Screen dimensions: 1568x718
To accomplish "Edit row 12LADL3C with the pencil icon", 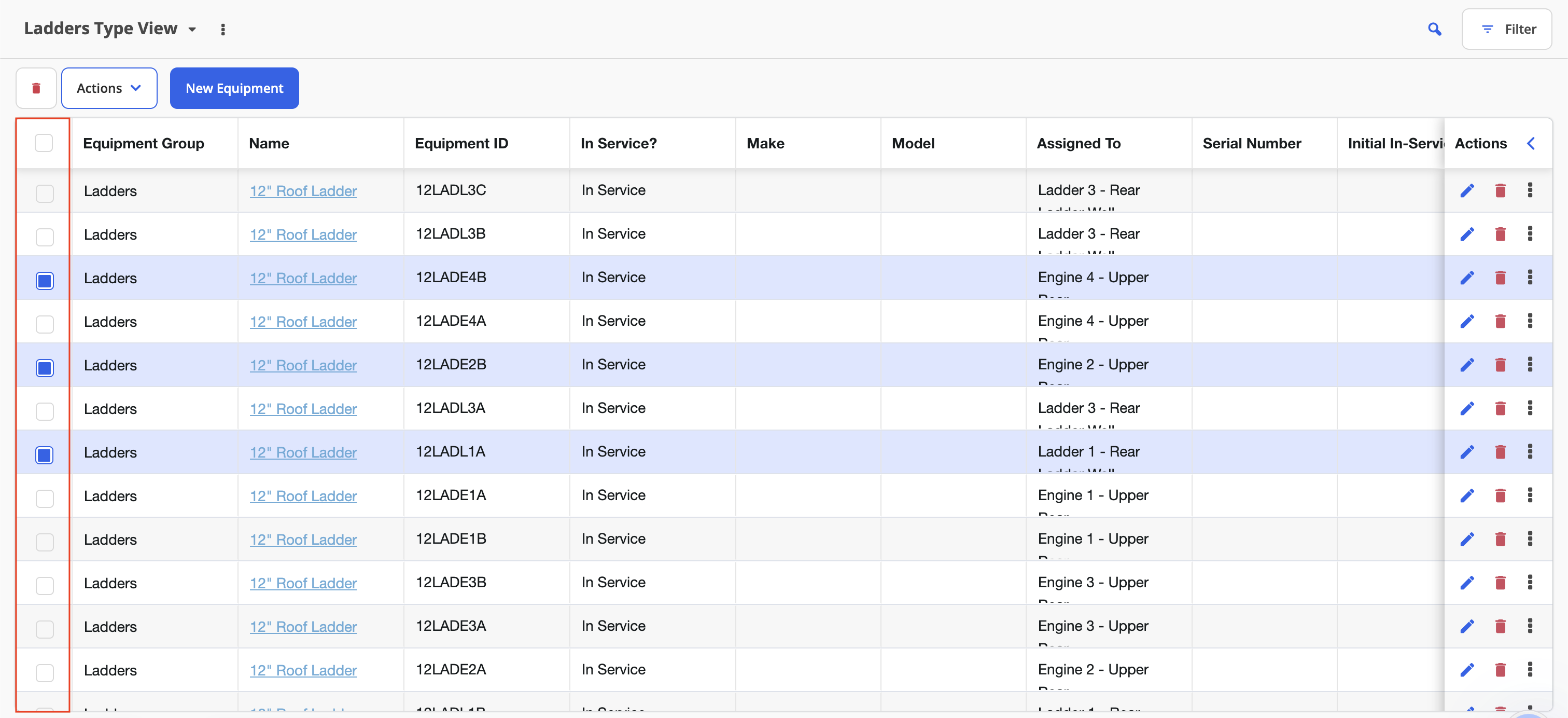I will (x=1467, y=190).
